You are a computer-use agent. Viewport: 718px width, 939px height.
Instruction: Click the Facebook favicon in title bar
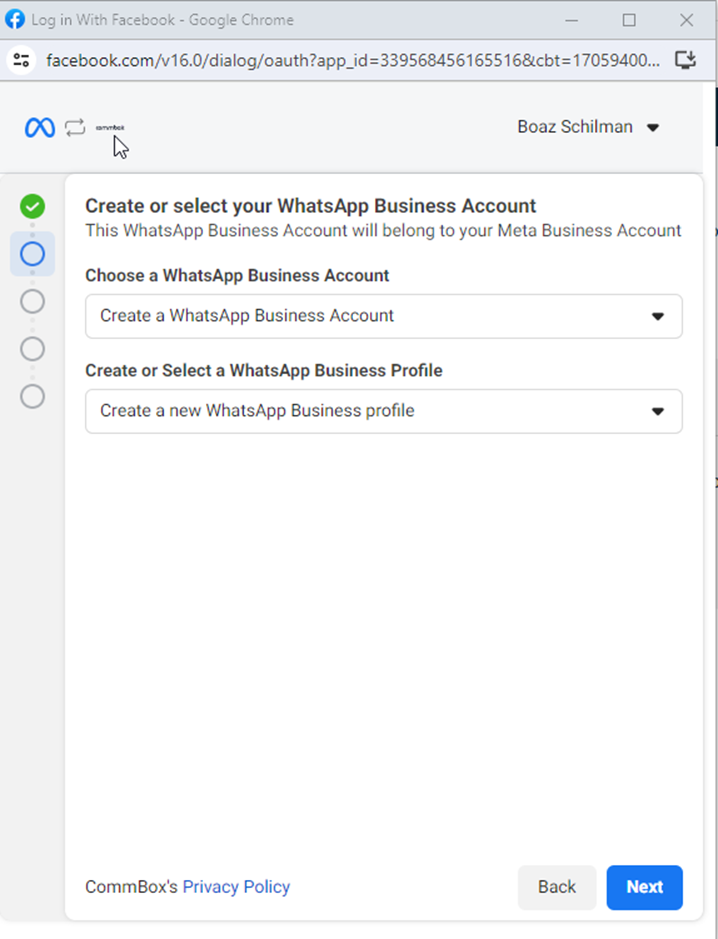pos(14,20)
